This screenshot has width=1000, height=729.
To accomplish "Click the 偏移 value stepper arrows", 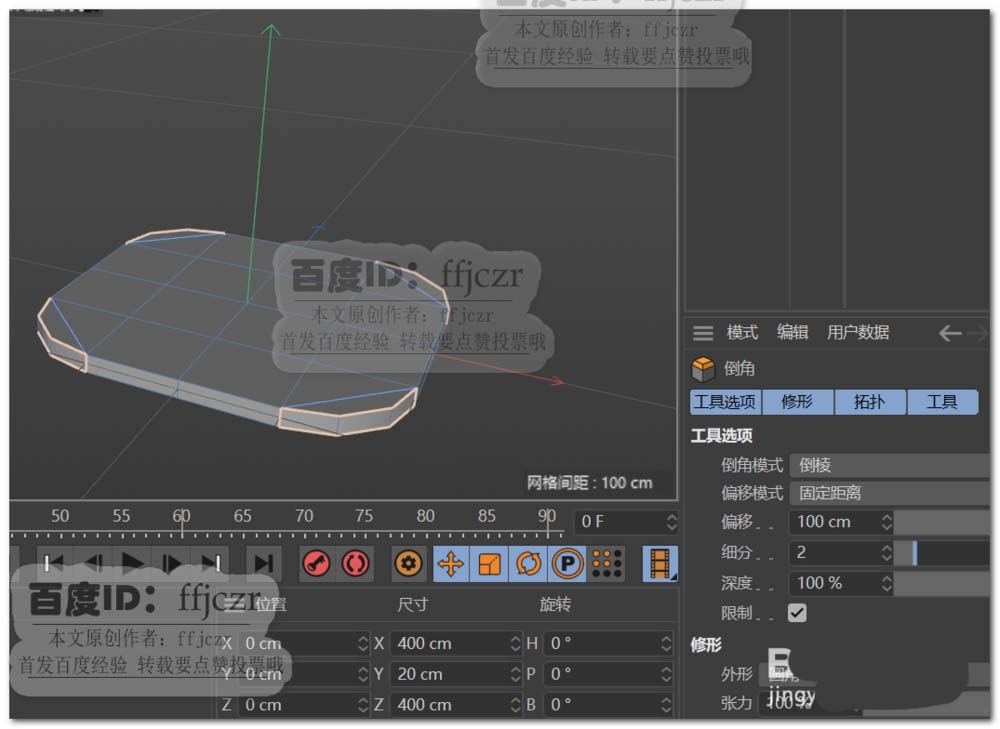I will tap(886, 522).
